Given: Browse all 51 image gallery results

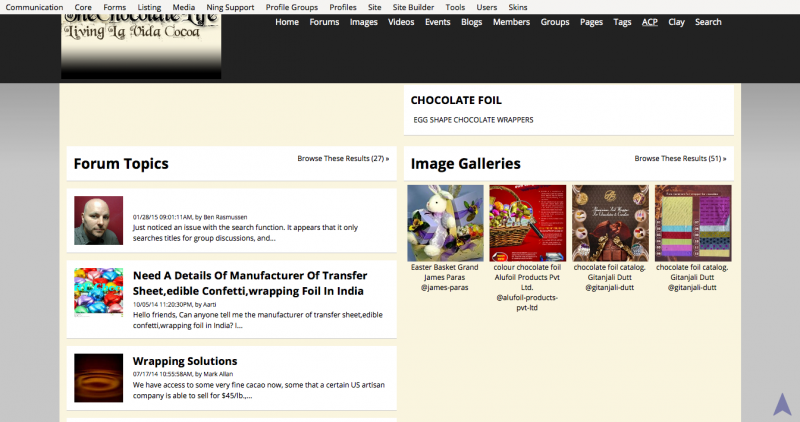Looking at the screenshot, I should point(681,159).
